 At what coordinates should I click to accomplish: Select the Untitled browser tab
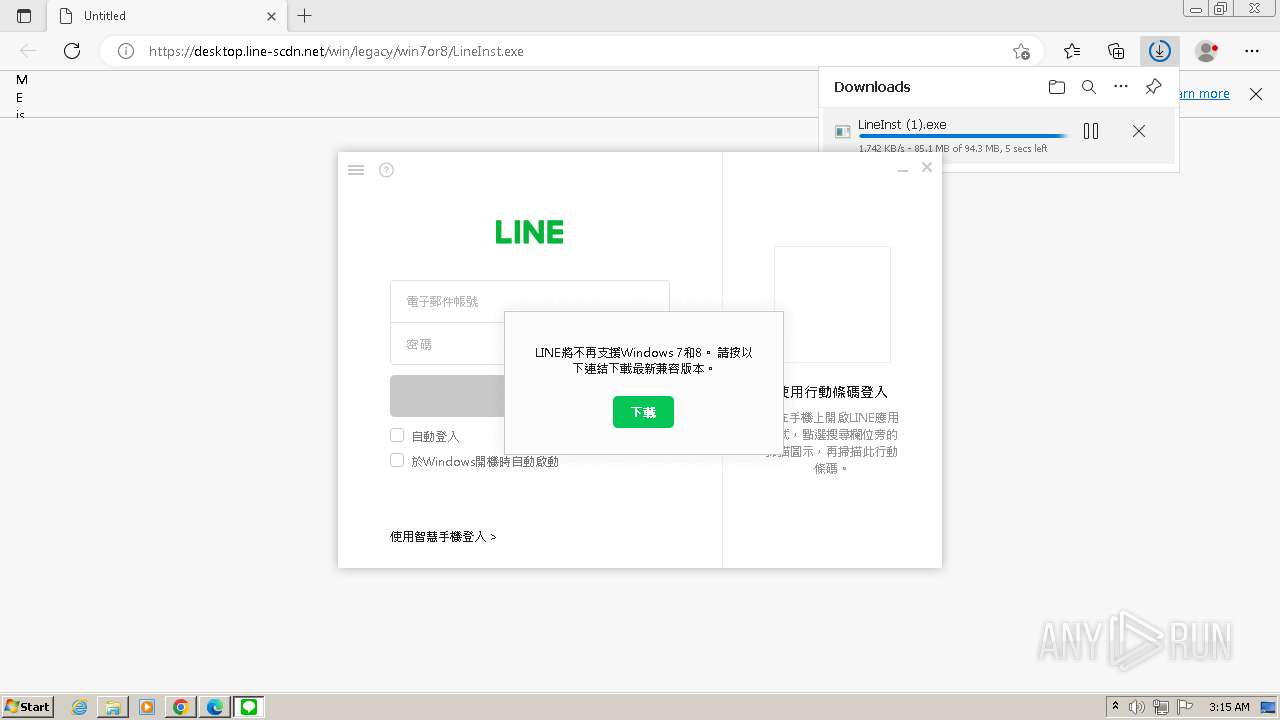[x=166, y=16]
